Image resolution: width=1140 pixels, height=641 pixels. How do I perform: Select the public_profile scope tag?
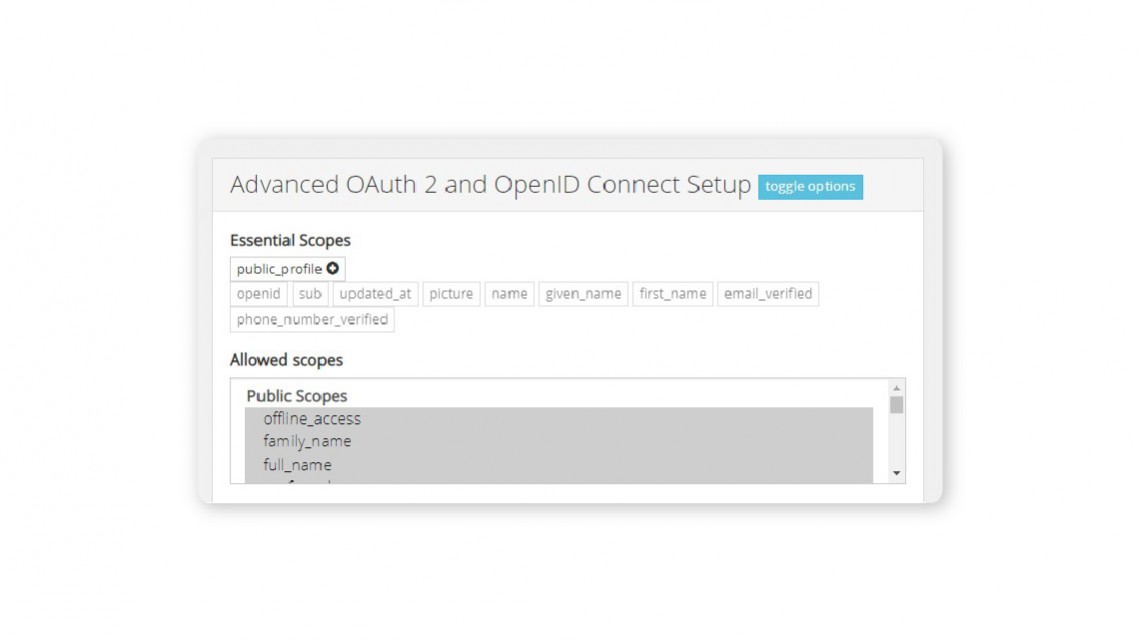coord(279,269)
